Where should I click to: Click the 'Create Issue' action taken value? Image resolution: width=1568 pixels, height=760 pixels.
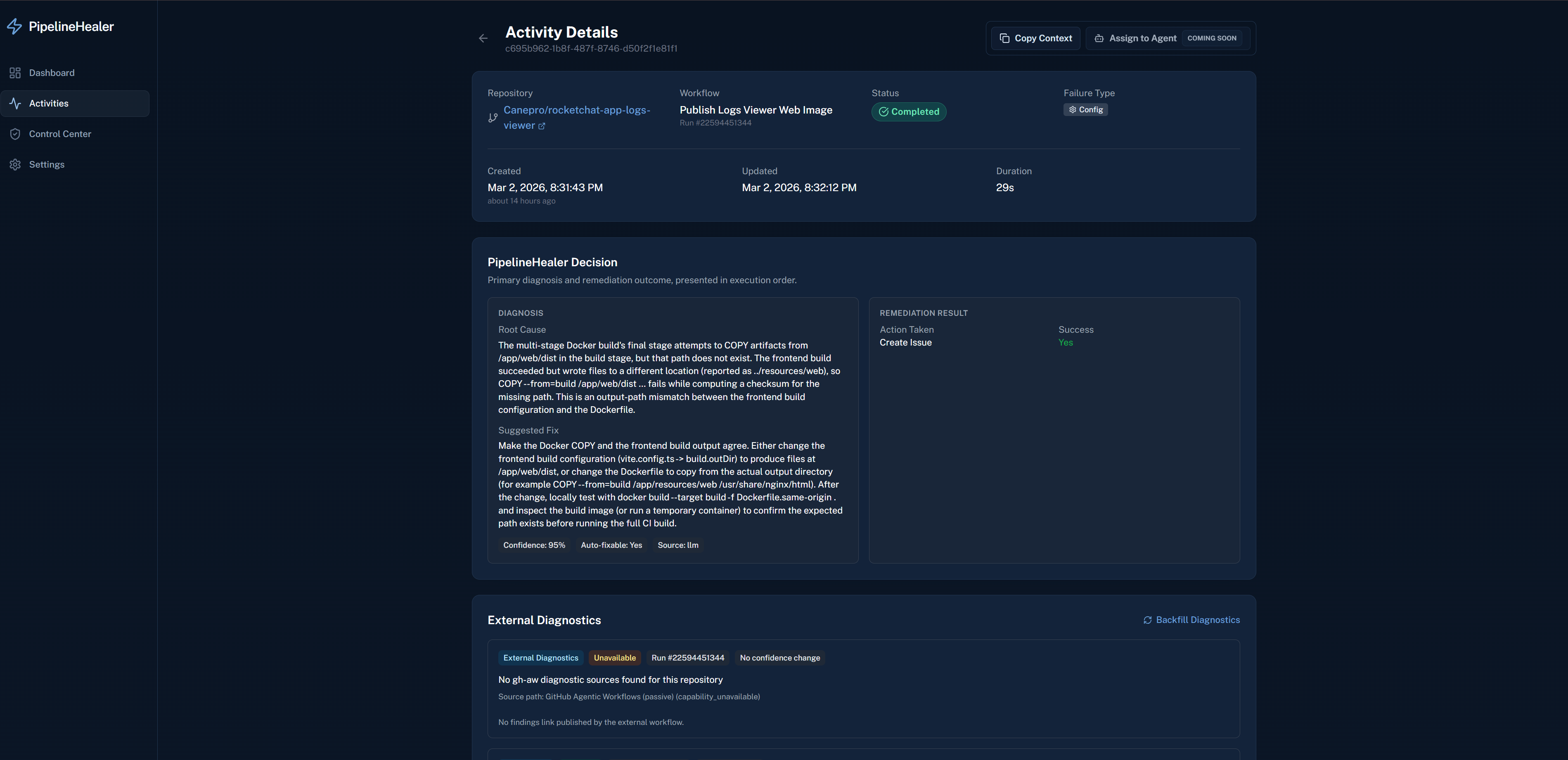905,343
